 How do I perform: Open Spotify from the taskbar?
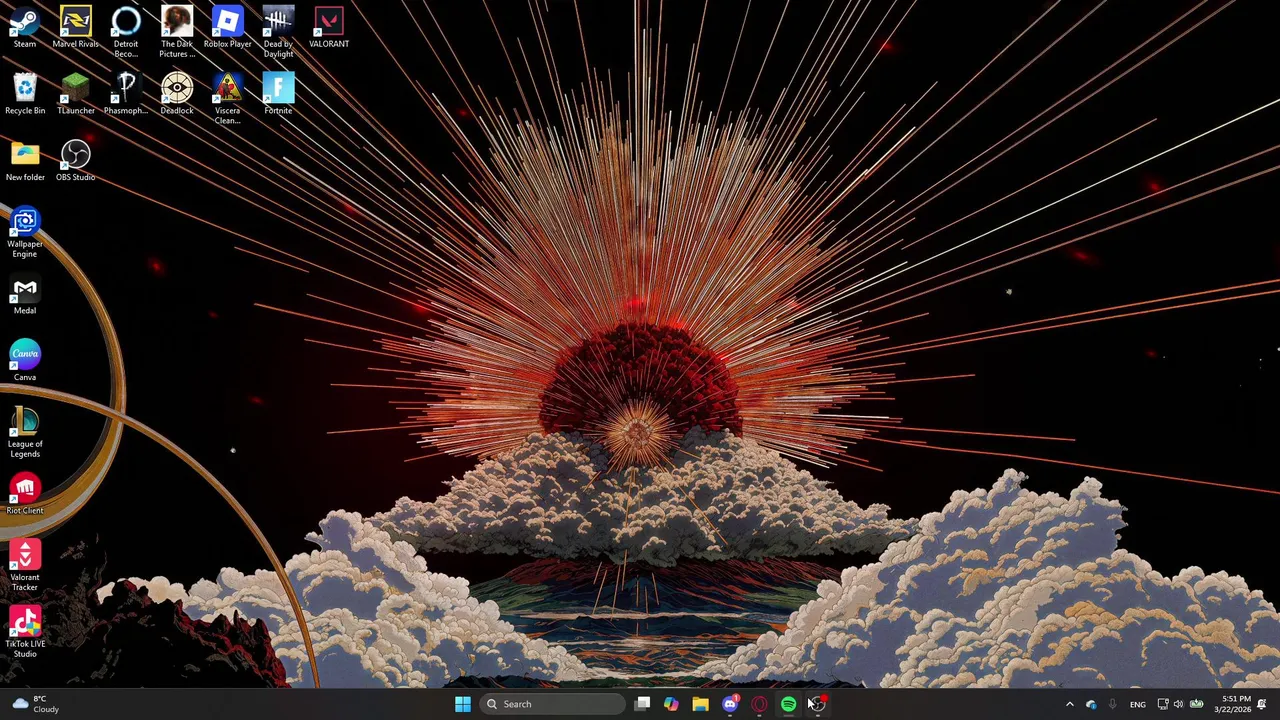tap(788, 704)
